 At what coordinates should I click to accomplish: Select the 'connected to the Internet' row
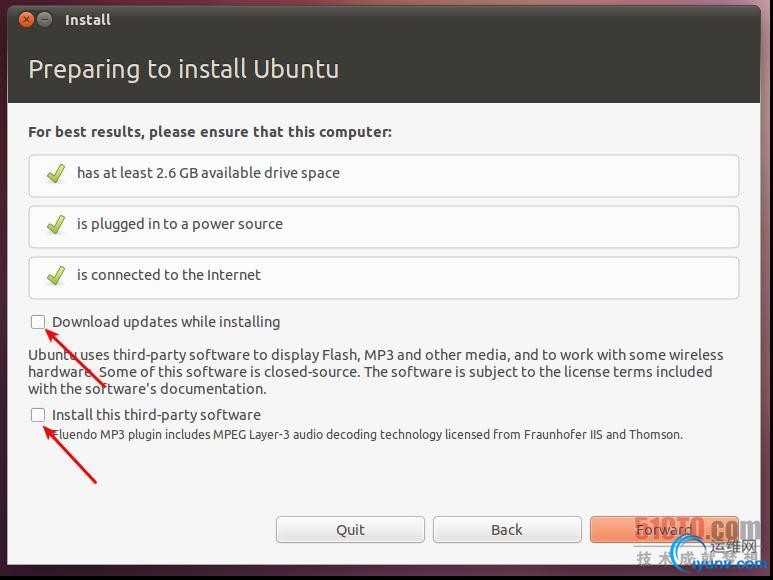coord(384,277)
